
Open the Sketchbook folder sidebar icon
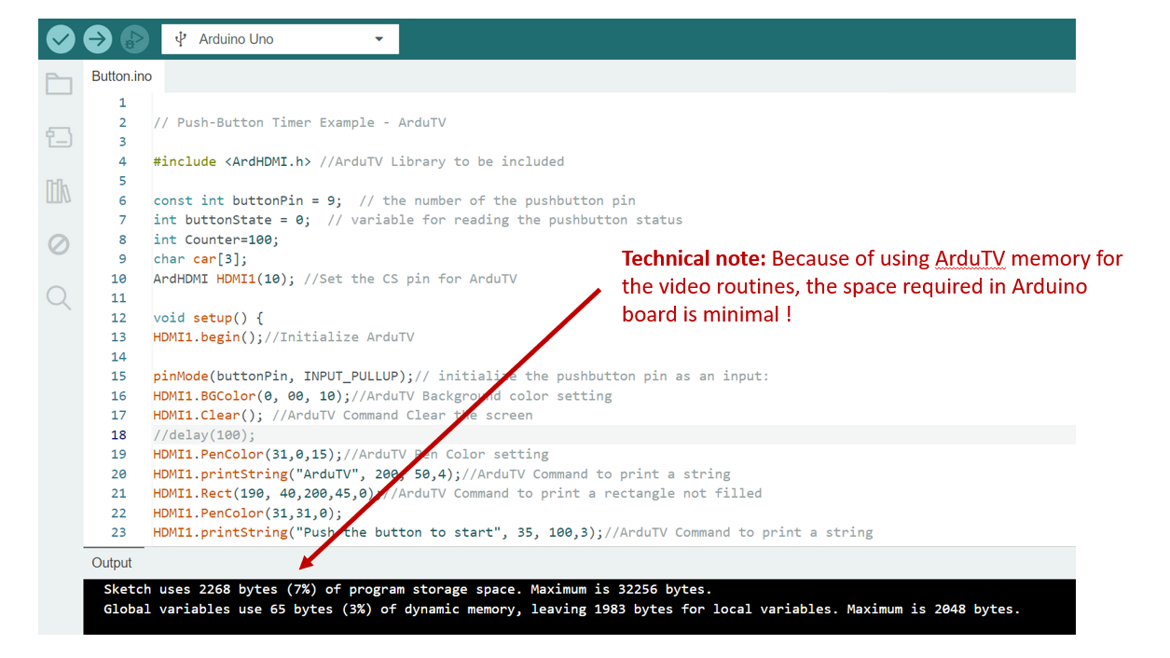tap(59, 84)
